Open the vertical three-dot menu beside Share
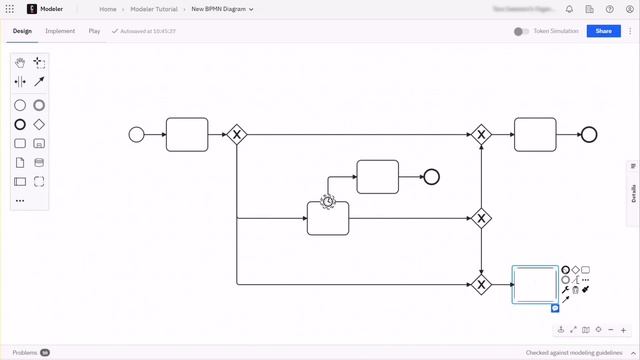 (x=630, y=31)
